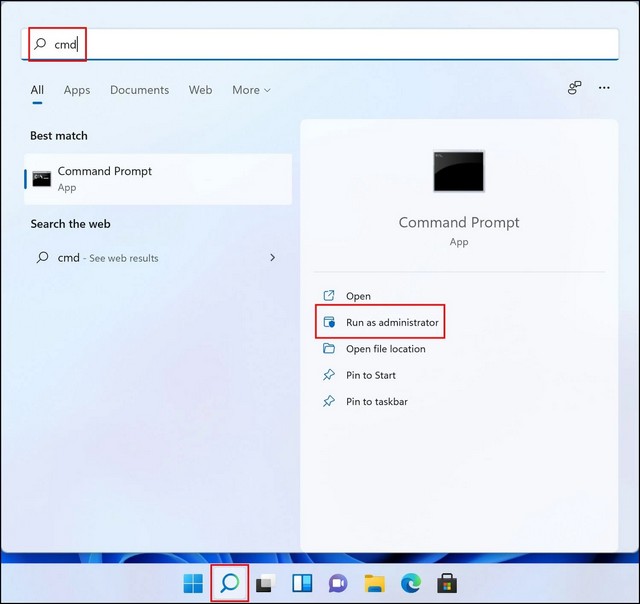This screenshot has height=604, width=640.
Task: Click Open in the Command Prompt actions
Action: tap(358, 296)
